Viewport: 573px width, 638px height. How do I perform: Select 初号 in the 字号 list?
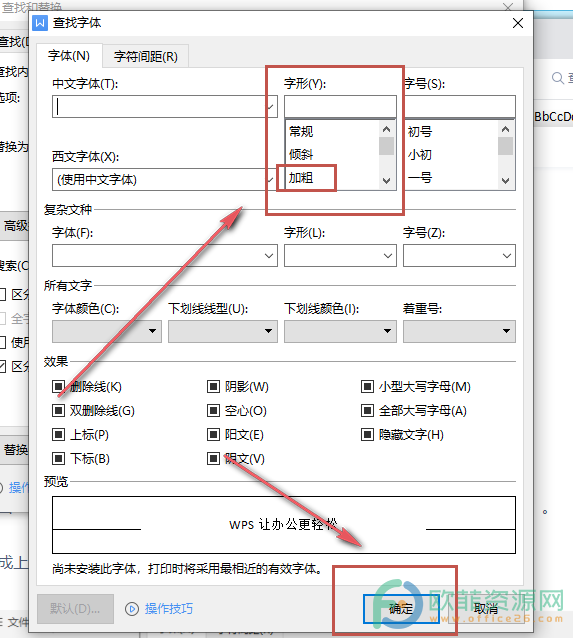[420, 131]
